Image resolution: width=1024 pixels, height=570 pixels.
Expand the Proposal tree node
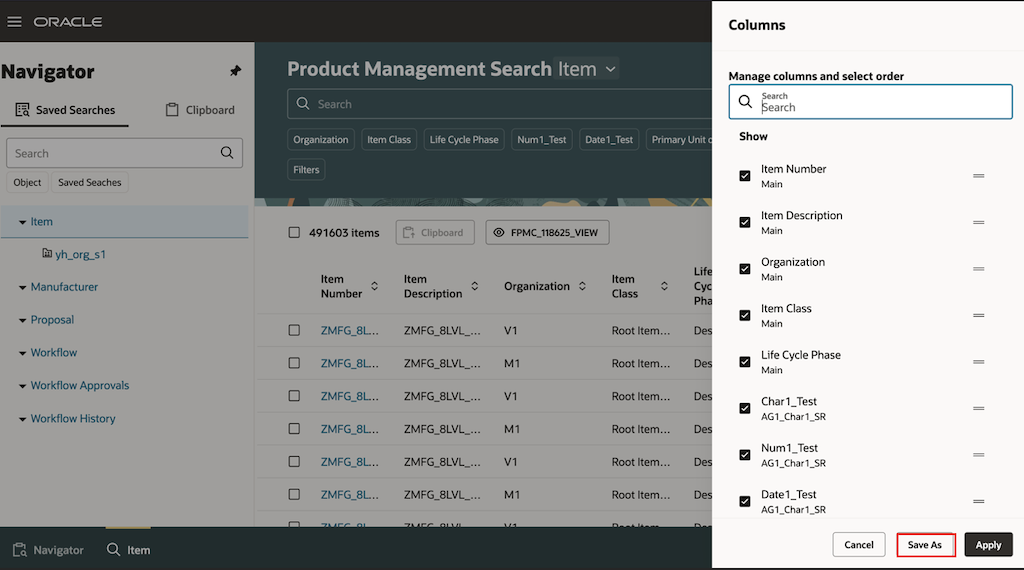22,320
